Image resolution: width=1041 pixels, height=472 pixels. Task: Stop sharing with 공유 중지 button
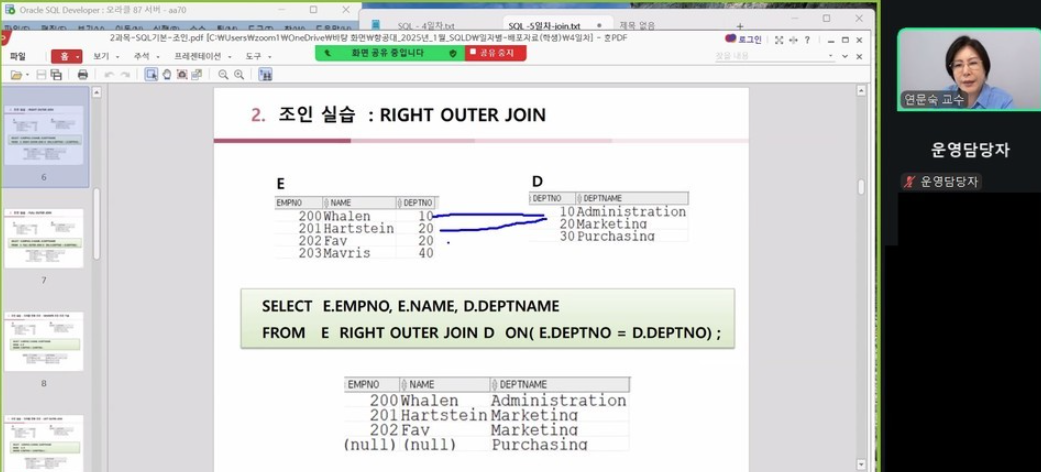coord(495,52)
